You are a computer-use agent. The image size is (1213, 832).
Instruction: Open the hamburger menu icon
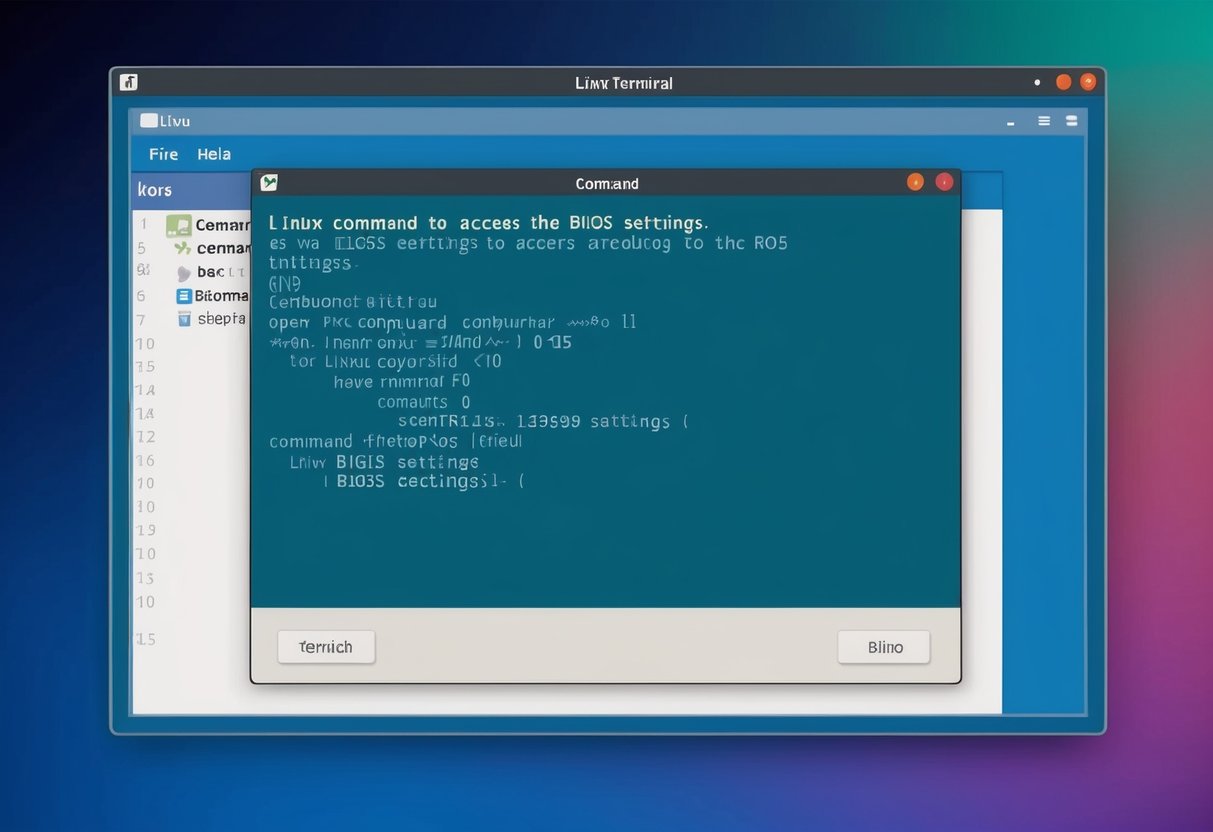tap(1043, 120)
